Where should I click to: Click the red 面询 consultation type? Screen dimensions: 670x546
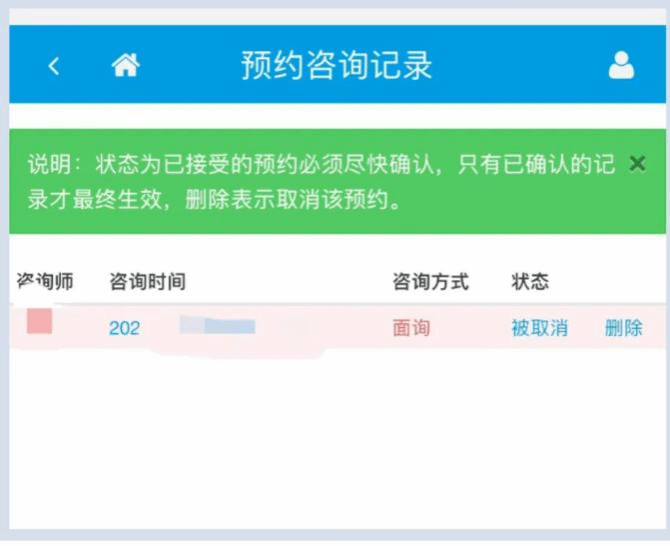[x=411, y=328]
